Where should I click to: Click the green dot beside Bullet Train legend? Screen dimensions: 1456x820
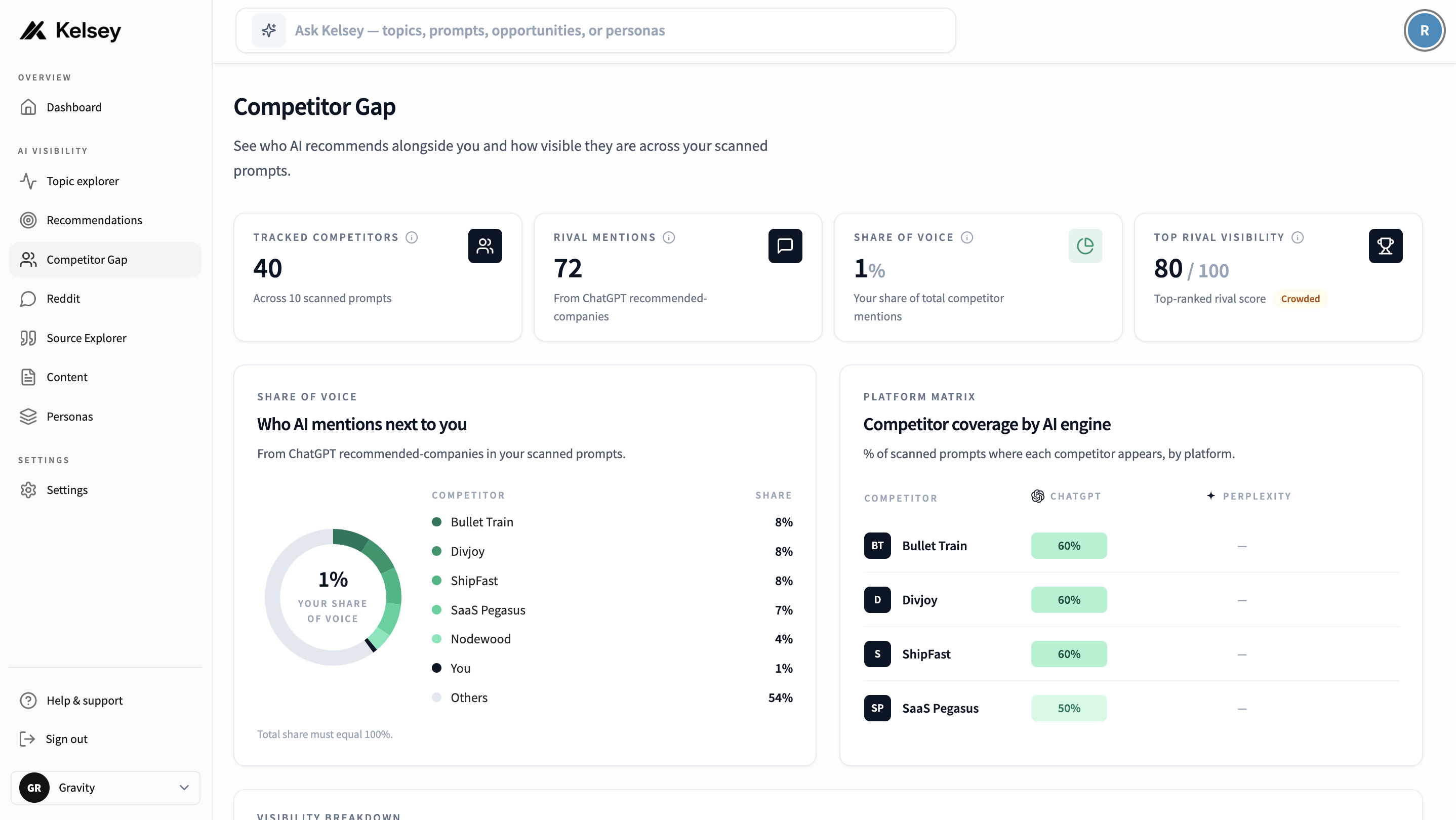coord(436,522)
